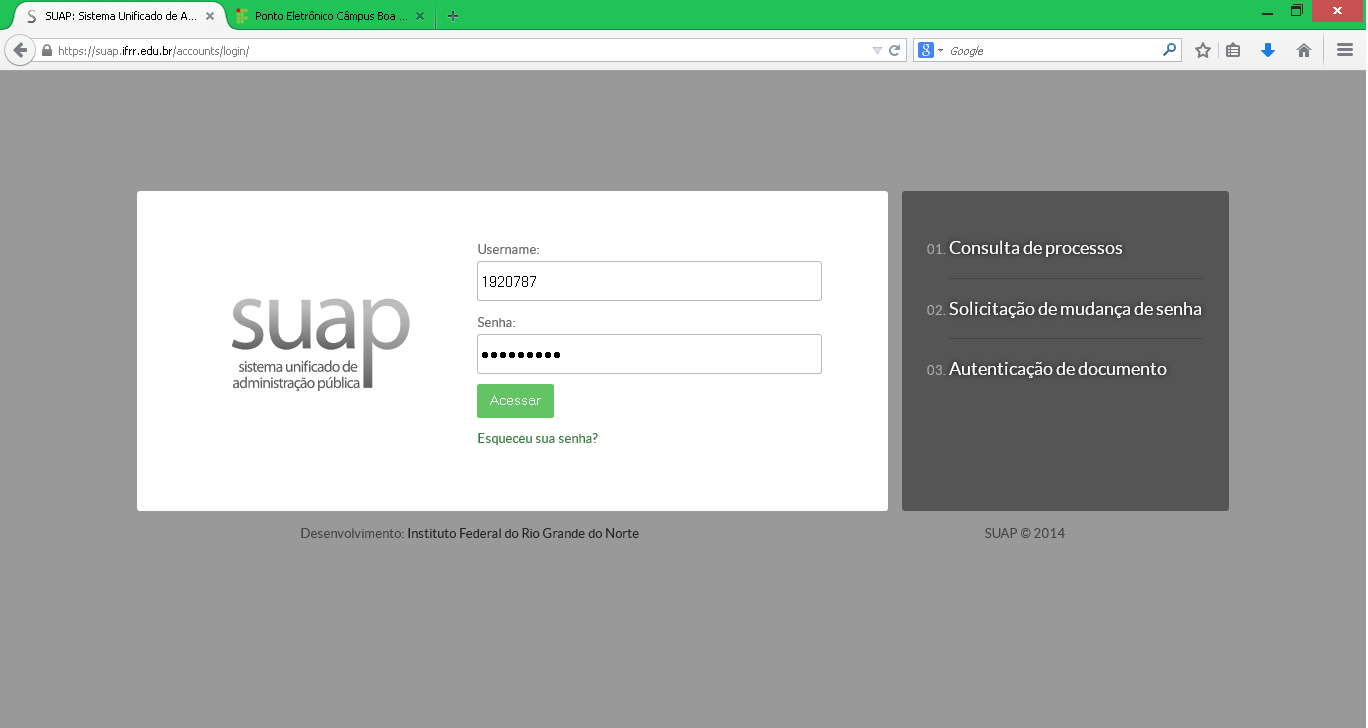Click the Username input field
This screenshot has width=1368, height=728.
point(649,281)
